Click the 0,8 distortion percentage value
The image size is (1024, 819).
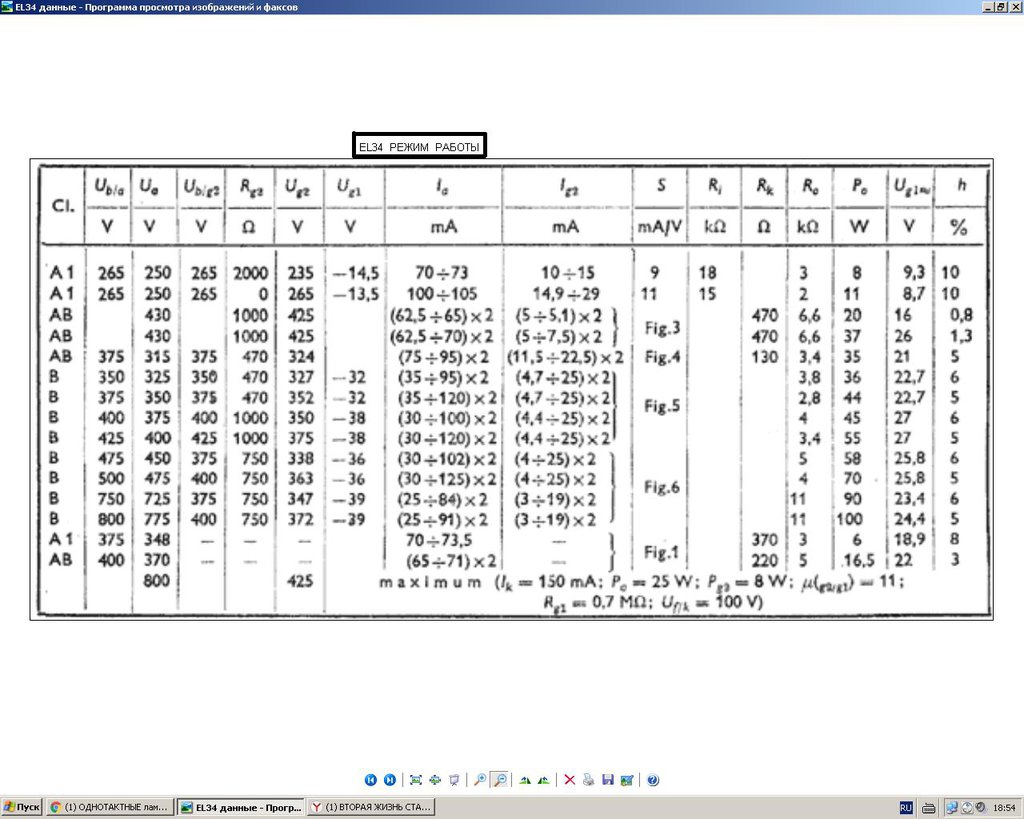tap(961, 315)
